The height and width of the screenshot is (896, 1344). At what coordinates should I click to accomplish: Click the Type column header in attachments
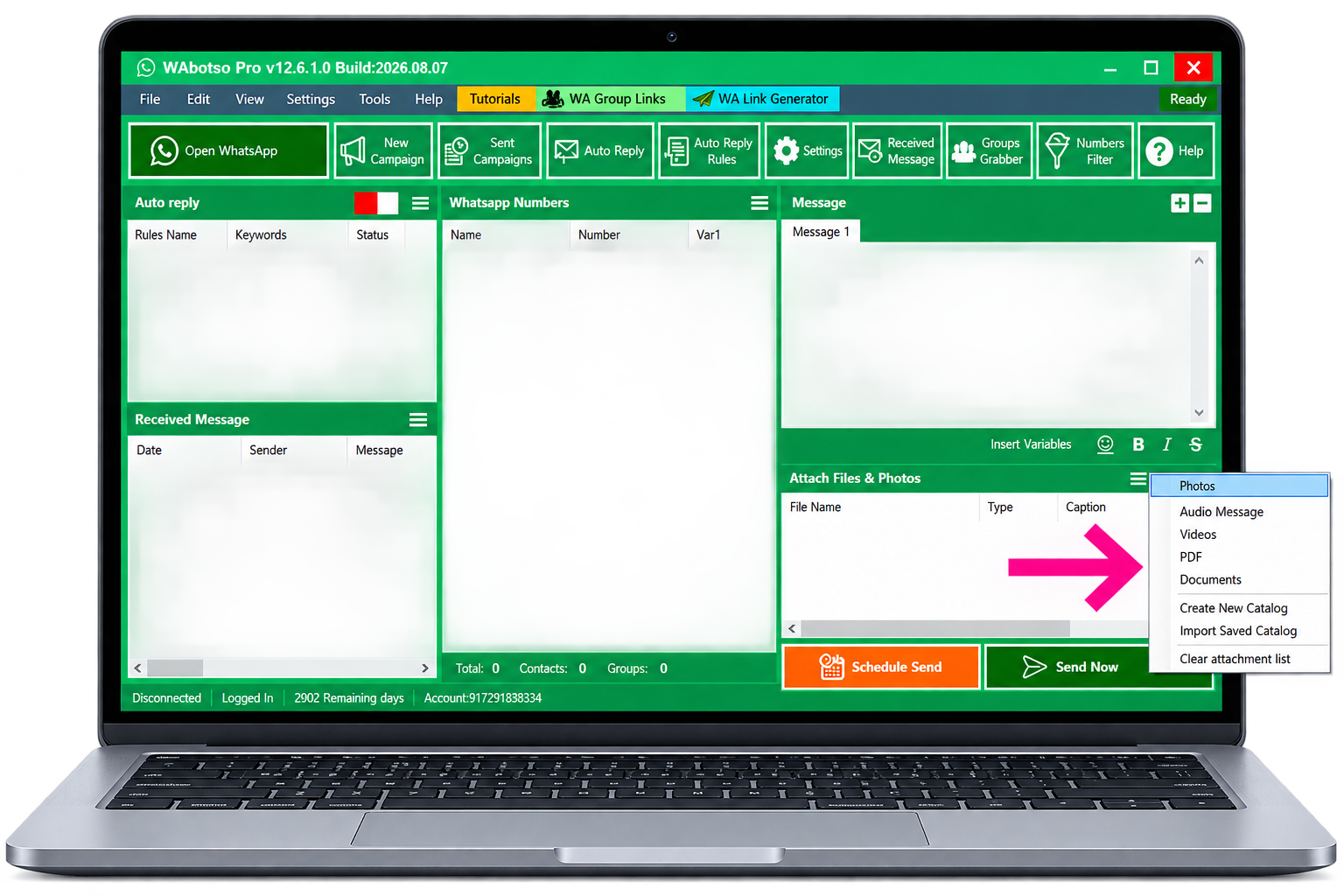click(1018, 507)
